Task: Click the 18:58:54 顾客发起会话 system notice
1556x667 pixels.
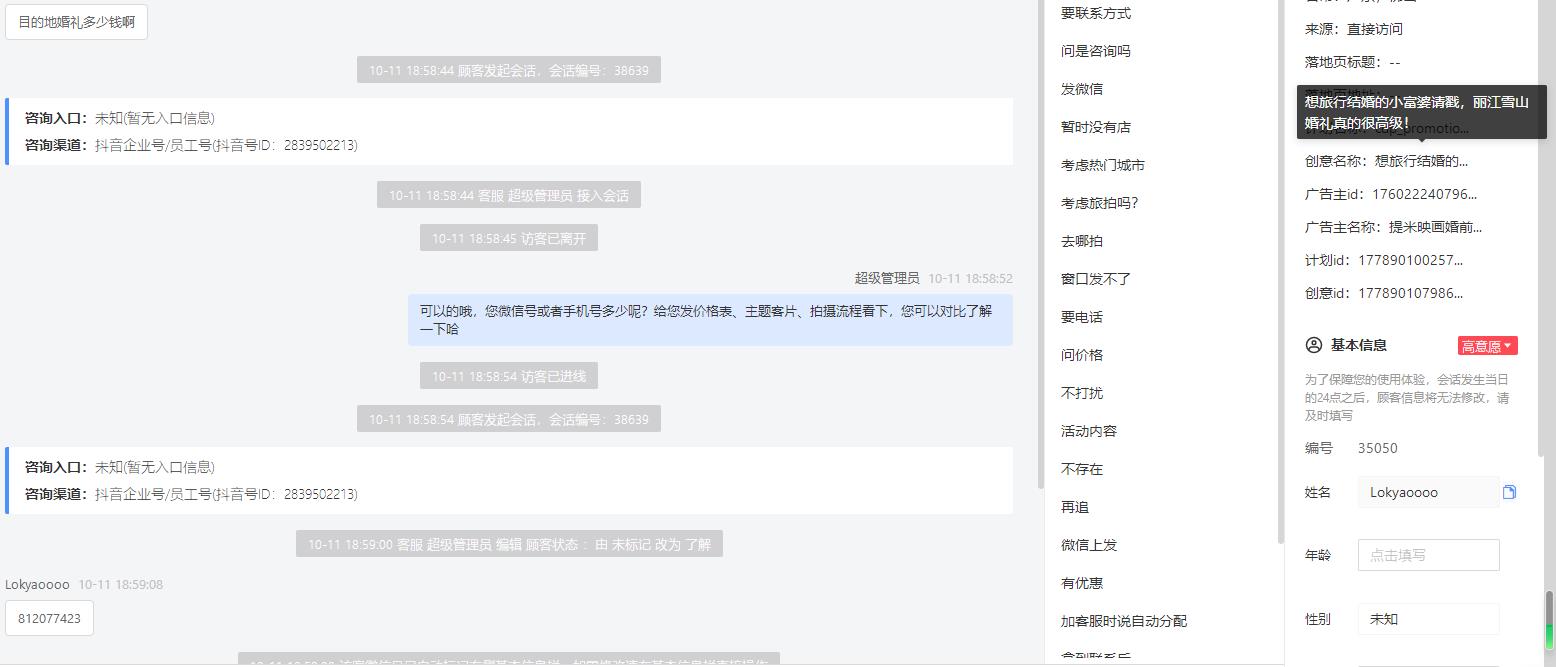Action: click(x=509, y=419)
